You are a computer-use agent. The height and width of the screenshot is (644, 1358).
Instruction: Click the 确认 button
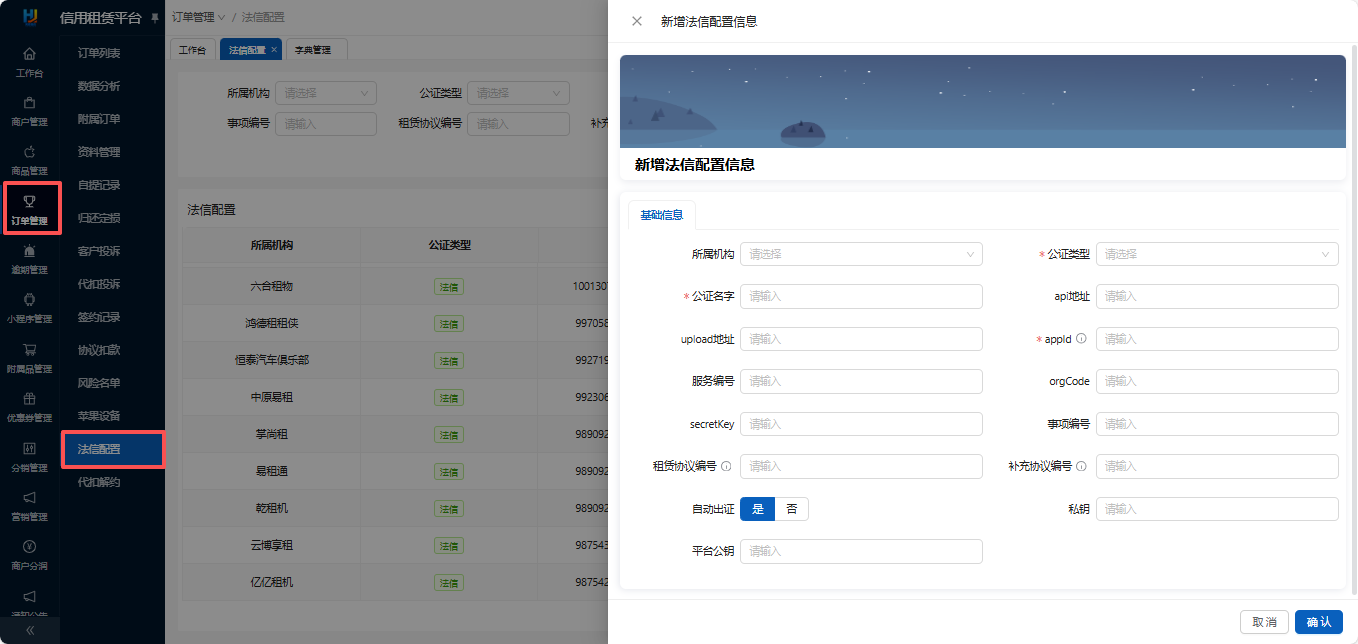pyautogui.click(x=1318, y=622)
